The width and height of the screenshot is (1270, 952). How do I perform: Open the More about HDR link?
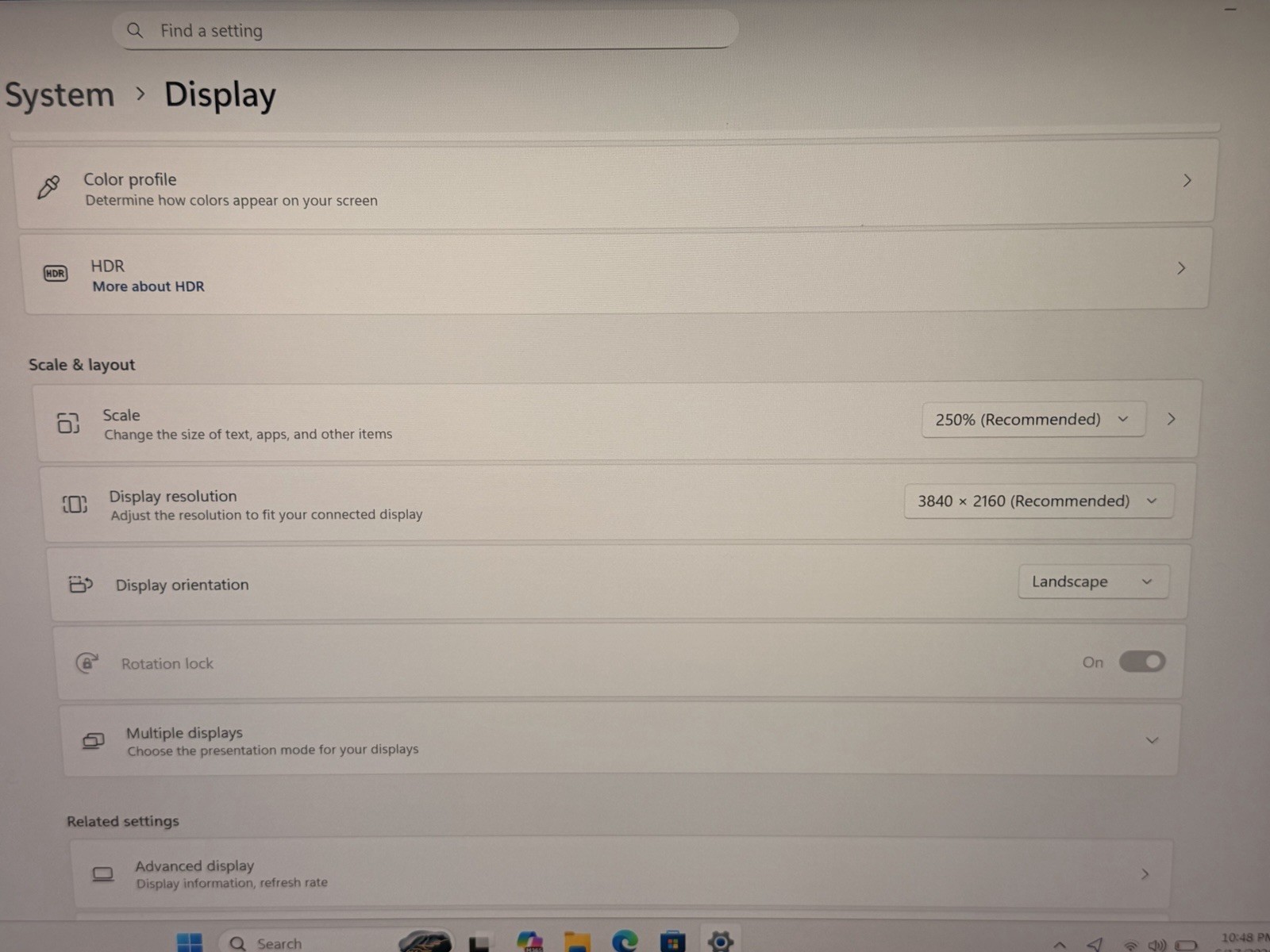[x=148, y=286]
